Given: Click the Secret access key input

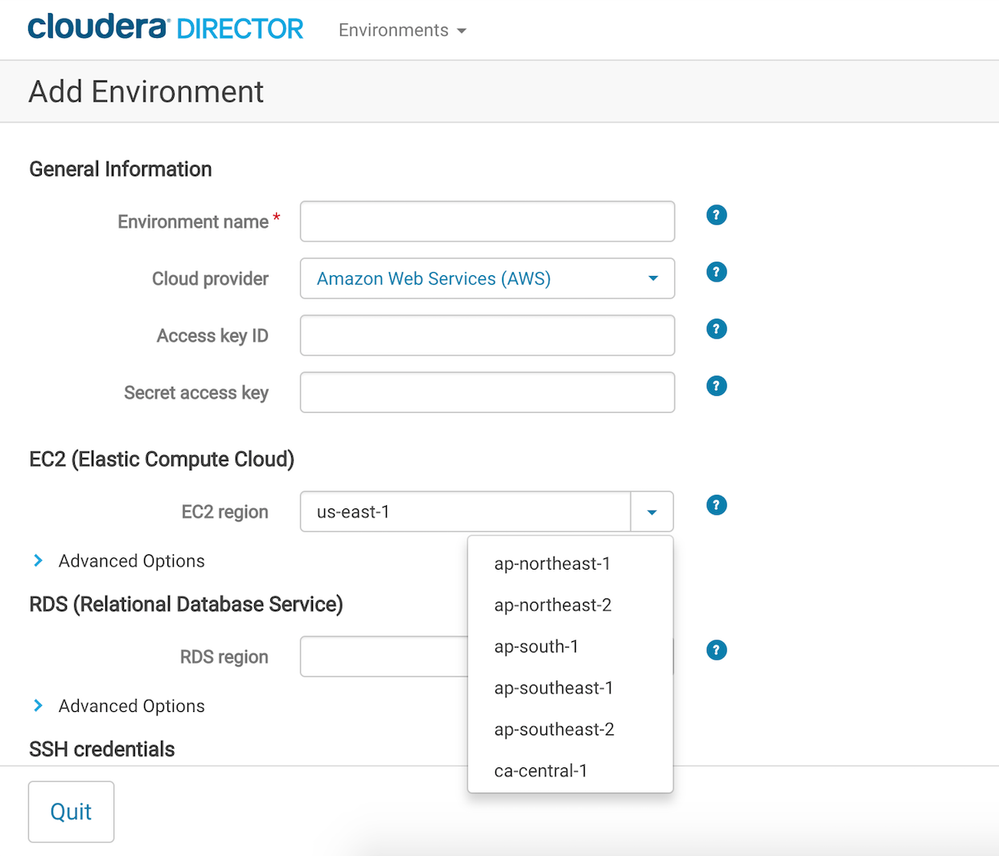Looking at the screenshot, I should tap(487, 393).
